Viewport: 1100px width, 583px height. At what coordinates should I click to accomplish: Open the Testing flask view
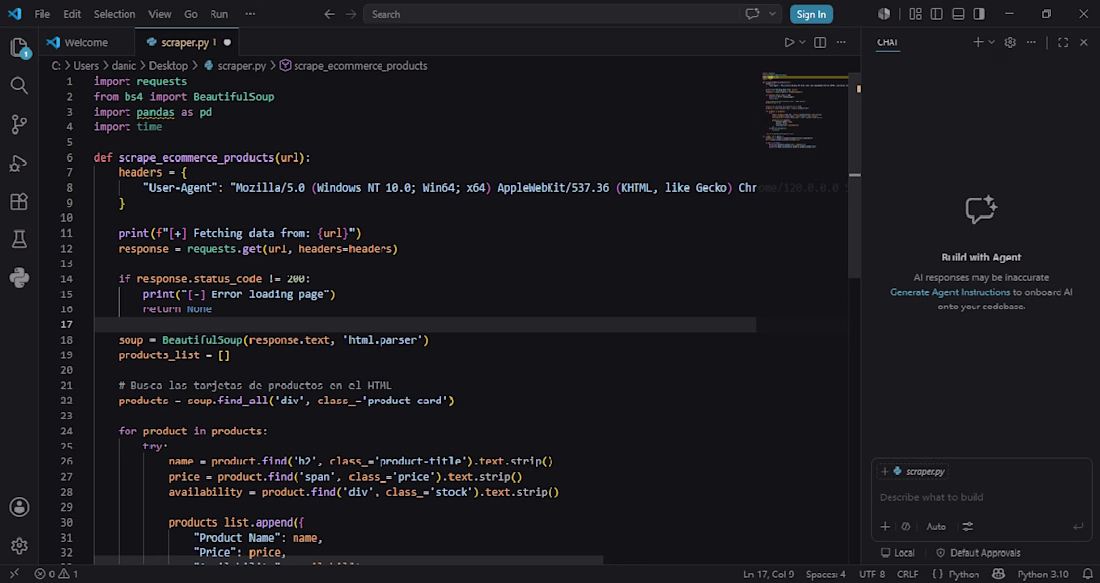(x=19, y=240)
